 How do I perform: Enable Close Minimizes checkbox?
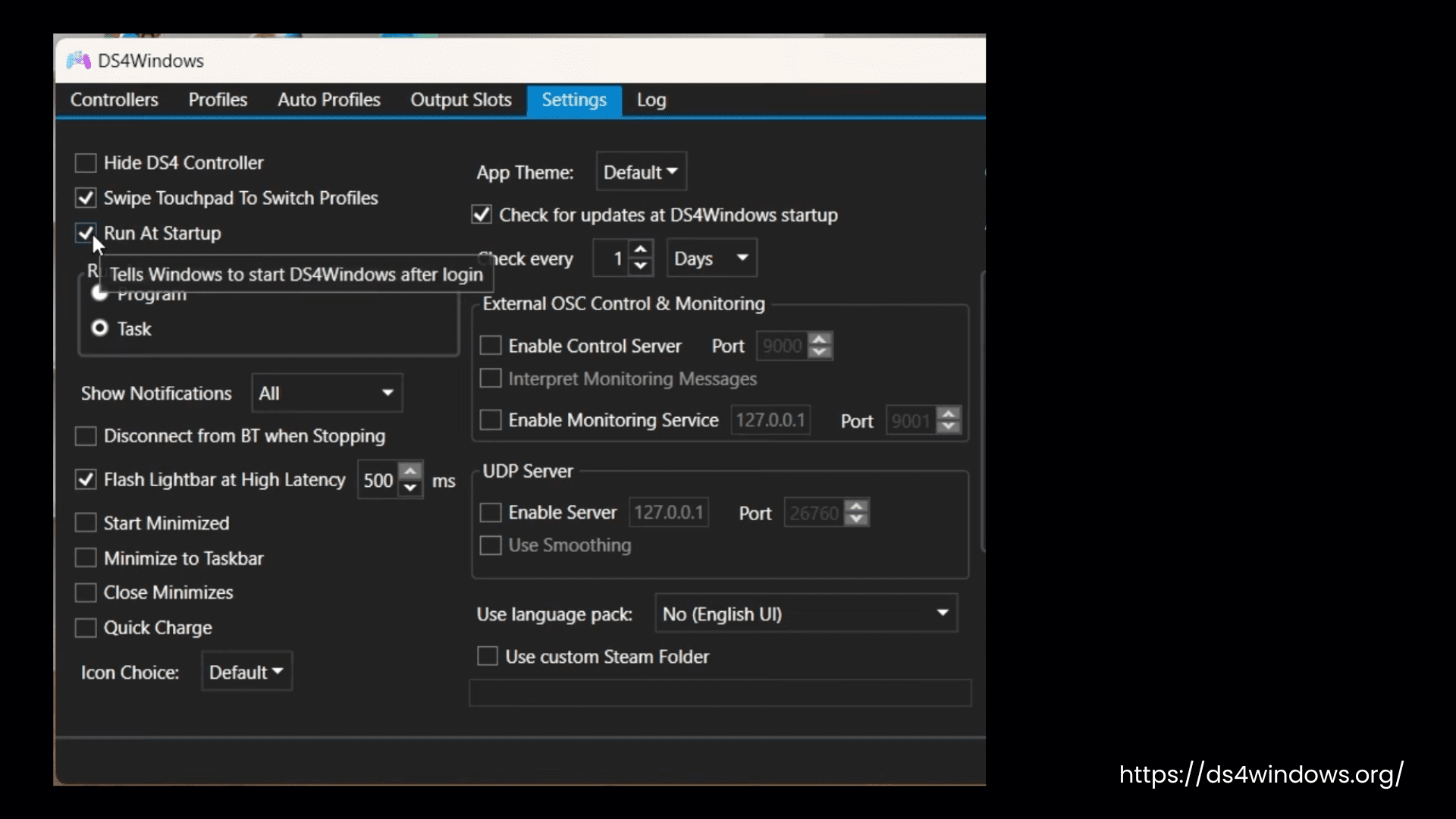[86, 592]
